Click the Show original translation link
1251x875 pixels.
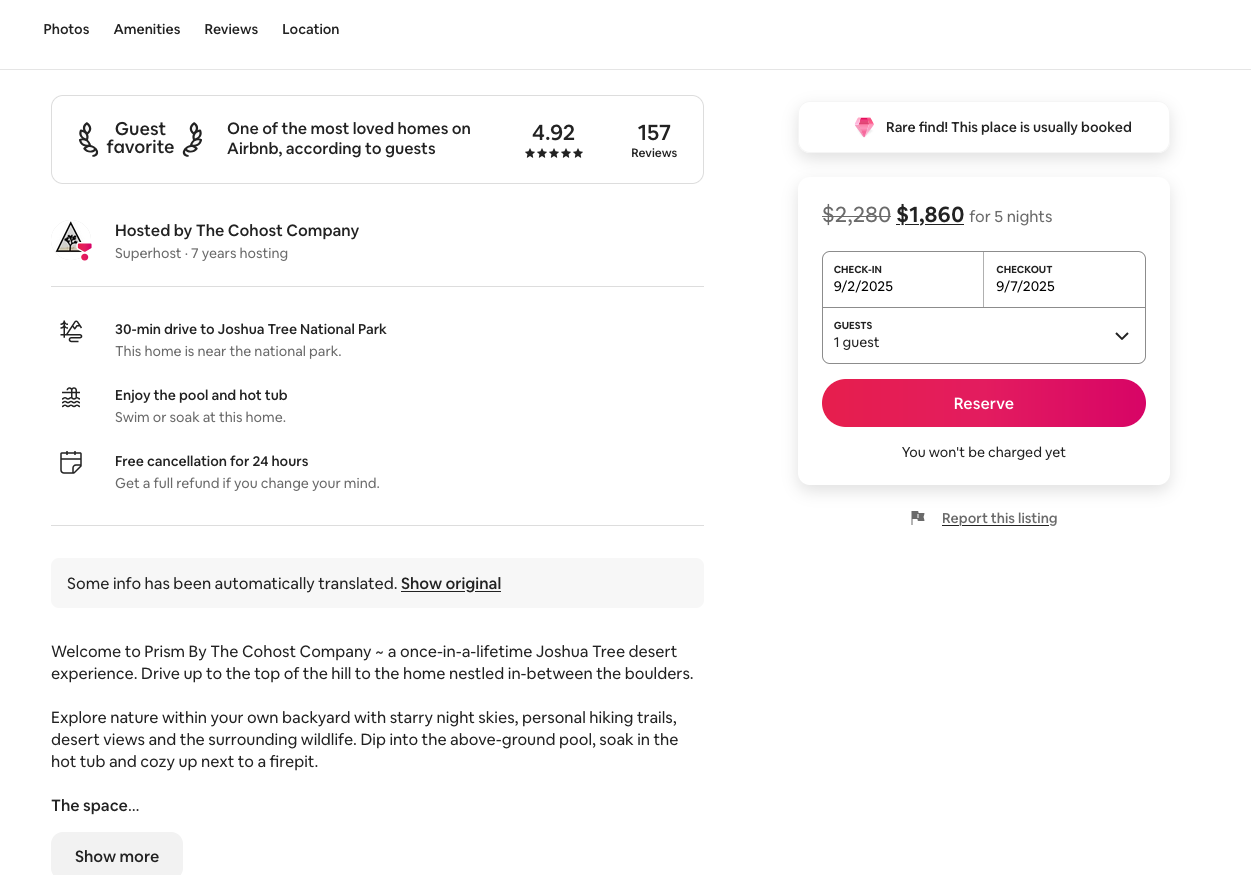coord(450,583)
